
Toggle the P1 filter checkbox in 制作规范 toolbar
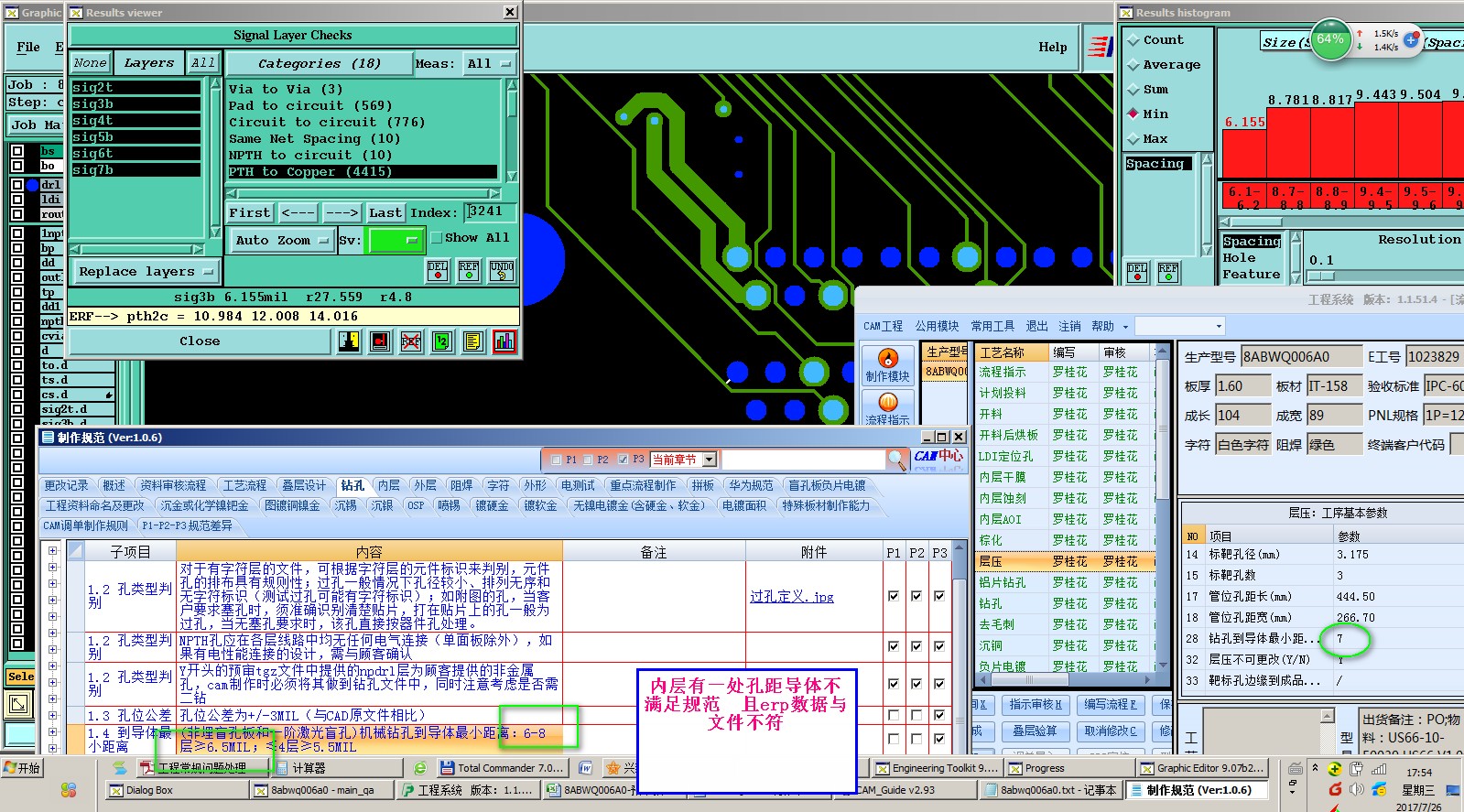coord(556,460)
